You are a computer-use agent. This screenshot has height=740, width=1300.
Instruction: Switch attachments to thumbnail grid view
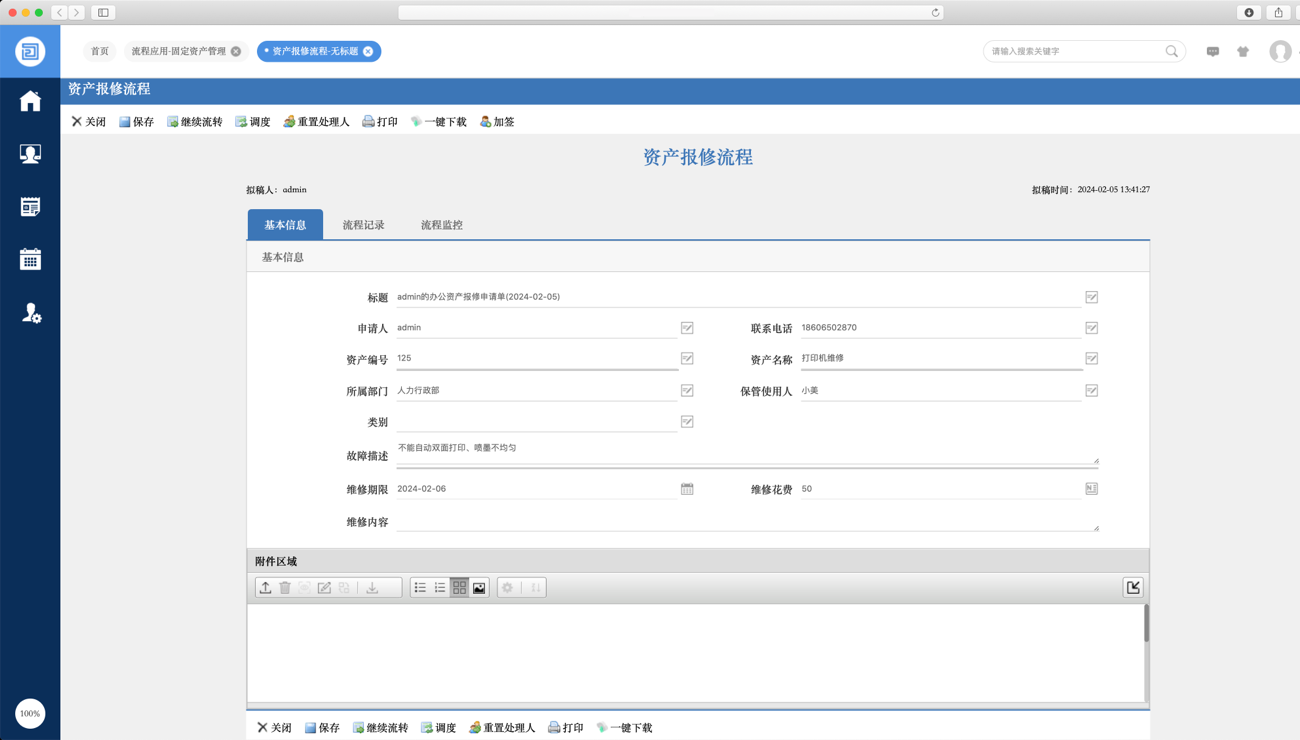pyautogui.click(x=459, y=588)
